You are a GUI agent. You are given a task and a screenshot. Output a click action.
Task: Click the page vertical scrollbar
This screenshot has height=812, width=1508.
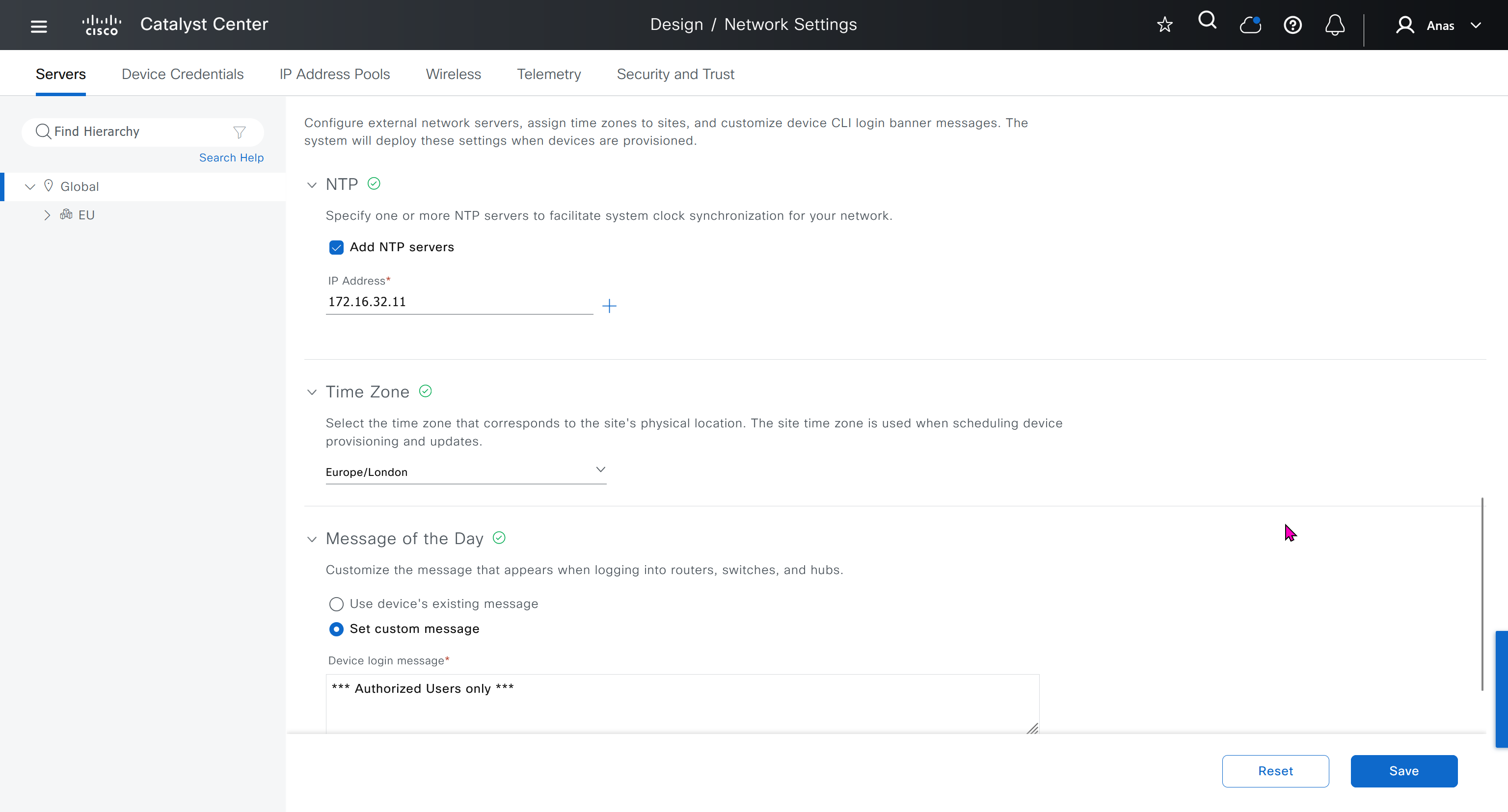[x=1481, y=593]
